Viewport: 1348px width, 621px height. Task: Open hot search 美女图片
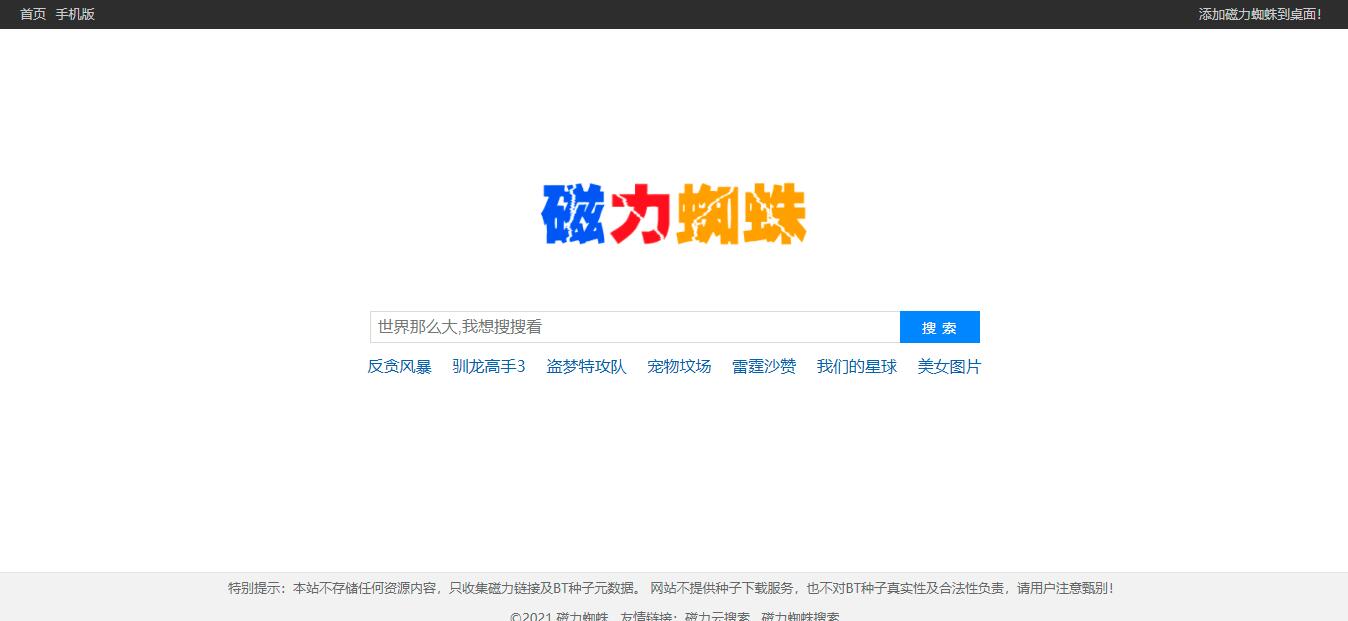950,367
